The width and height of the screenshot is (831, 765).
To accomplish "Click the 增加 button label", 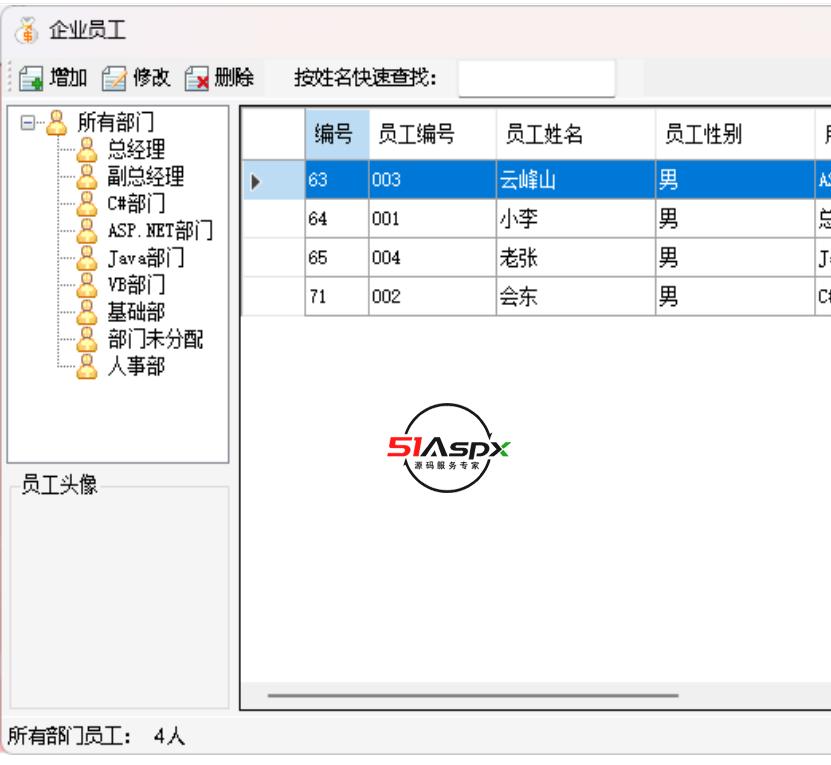I will click(x=68, y=78).
